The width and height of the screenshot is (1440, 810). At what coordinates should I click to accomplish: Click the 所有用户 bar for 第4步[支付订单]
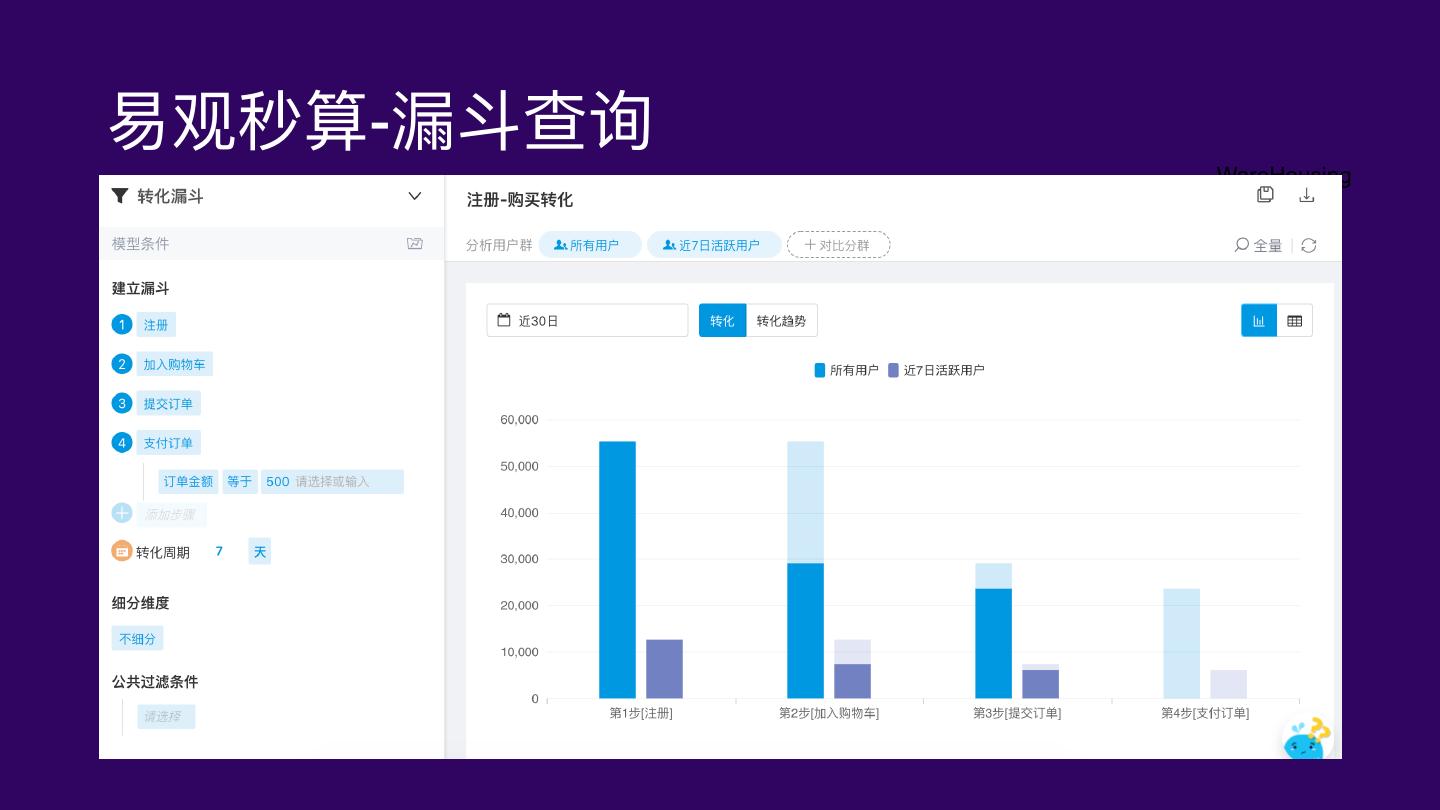click(1181, 643)
